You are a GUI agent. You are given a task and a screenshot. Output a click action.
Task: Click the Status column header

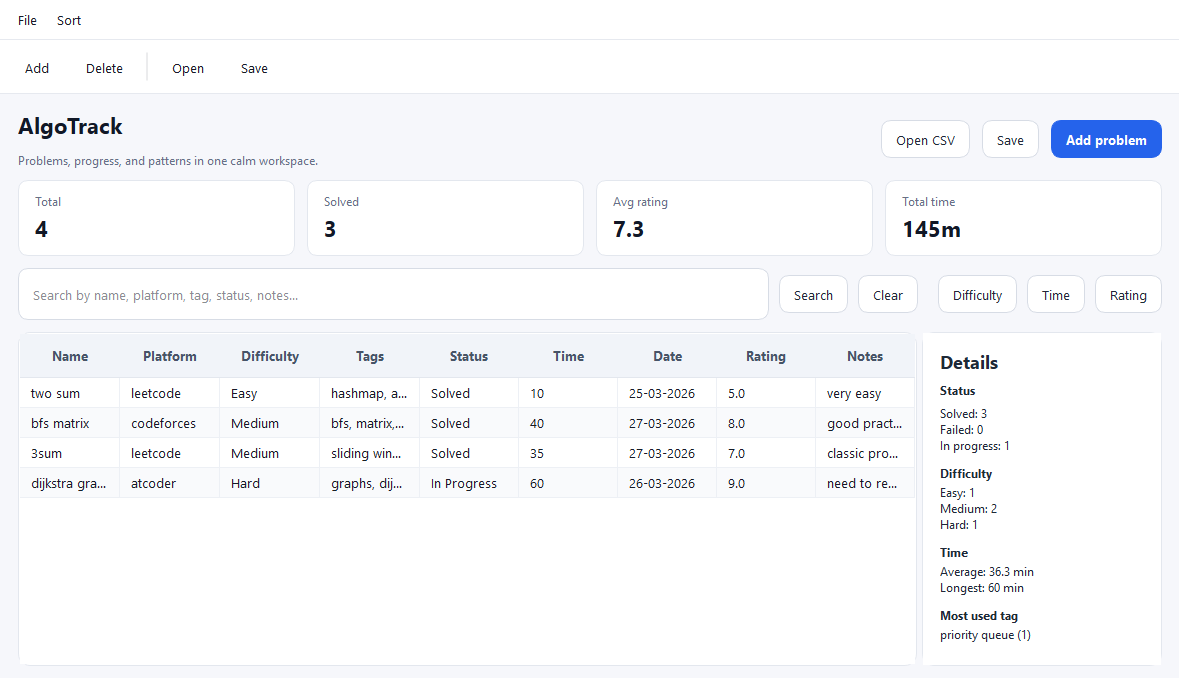[468, 356]
